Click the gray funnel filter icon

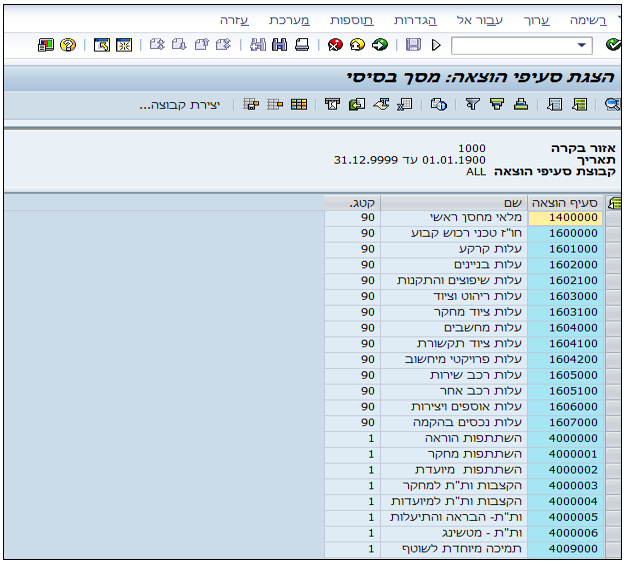point(473,104)
